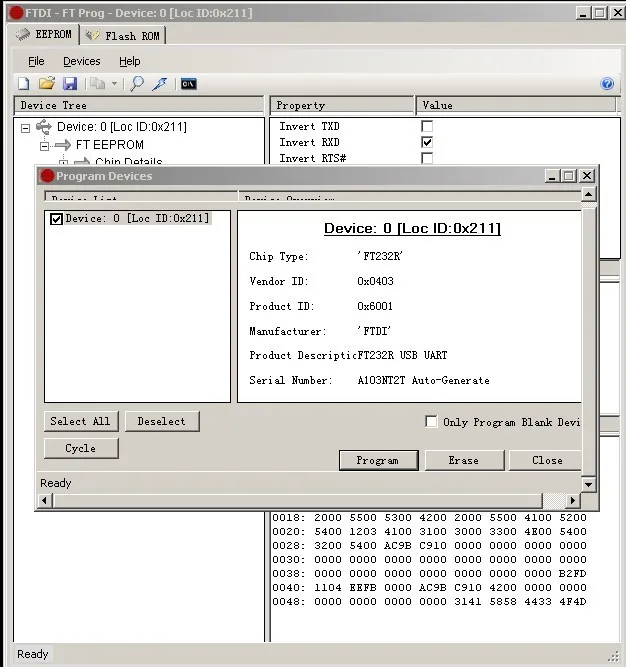Click the Program devices lightning icon

click(159, 84)
